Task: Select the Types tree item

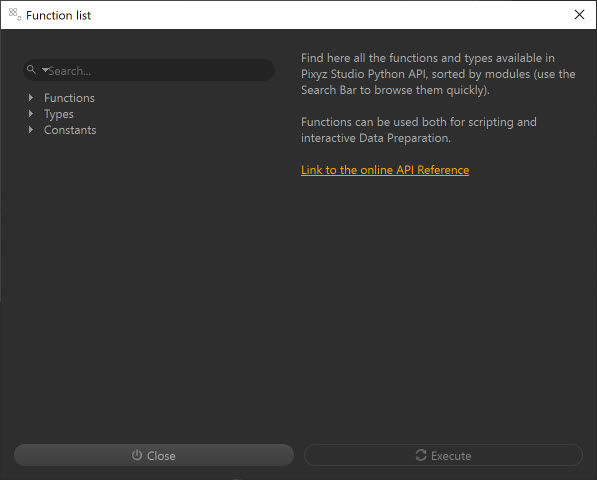Action: [x=59, y=114]
